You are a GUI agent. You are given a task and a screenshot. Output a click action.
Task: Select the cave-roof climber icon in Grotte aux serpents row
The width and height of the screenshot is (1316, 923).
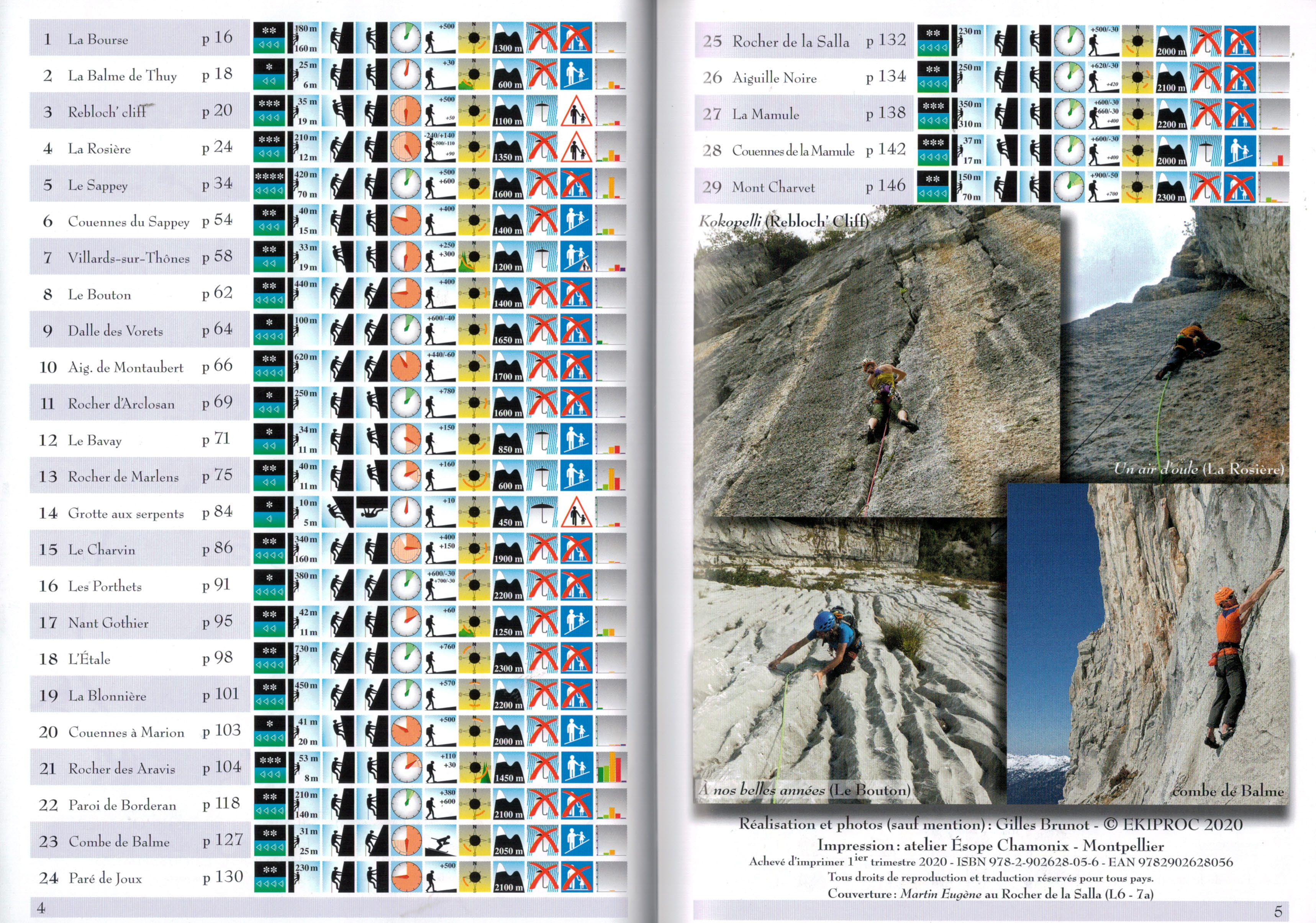[x=371, y=512]
